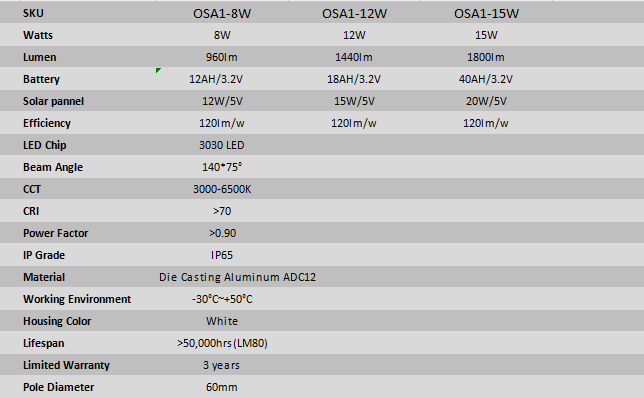This screenshot has height=398, width=644.
Task: Click the OSA1-12W header cell
Action: [354, 14]
